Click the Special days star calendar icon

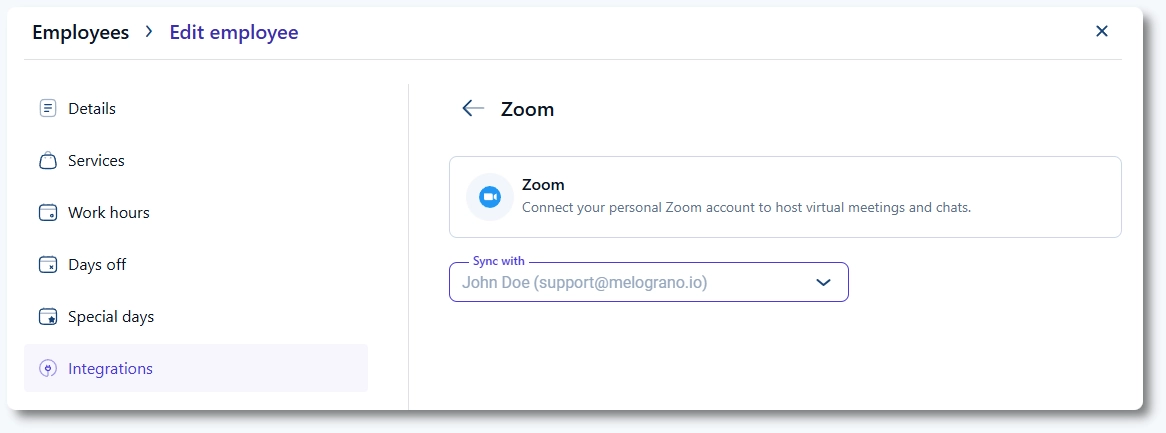pyautogui.click(x=47, y=317)
